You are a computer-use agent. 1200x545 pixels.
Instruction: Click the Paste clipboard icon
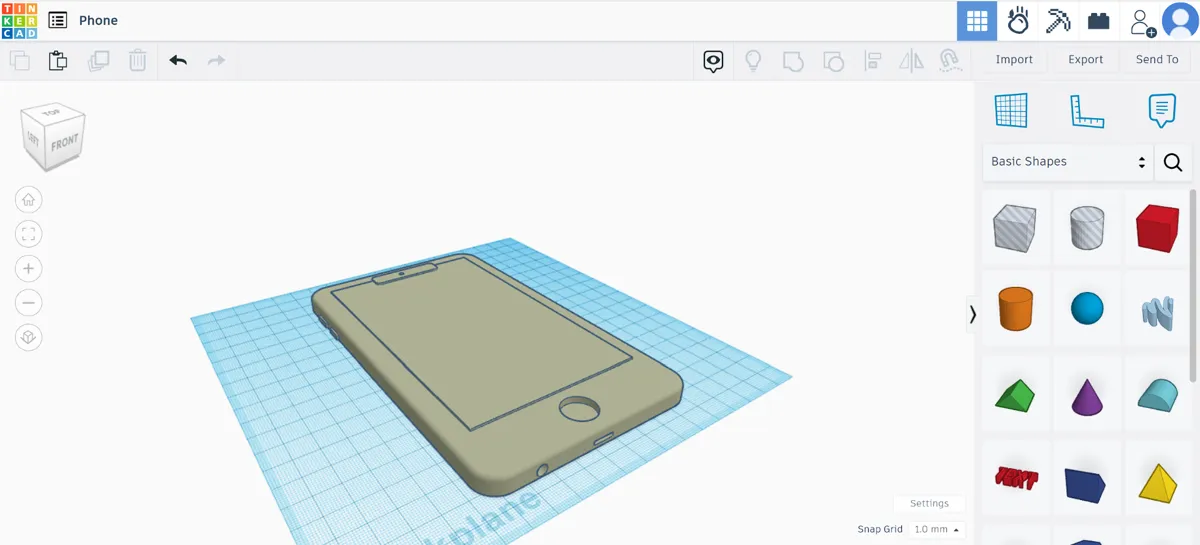(58, 61)
